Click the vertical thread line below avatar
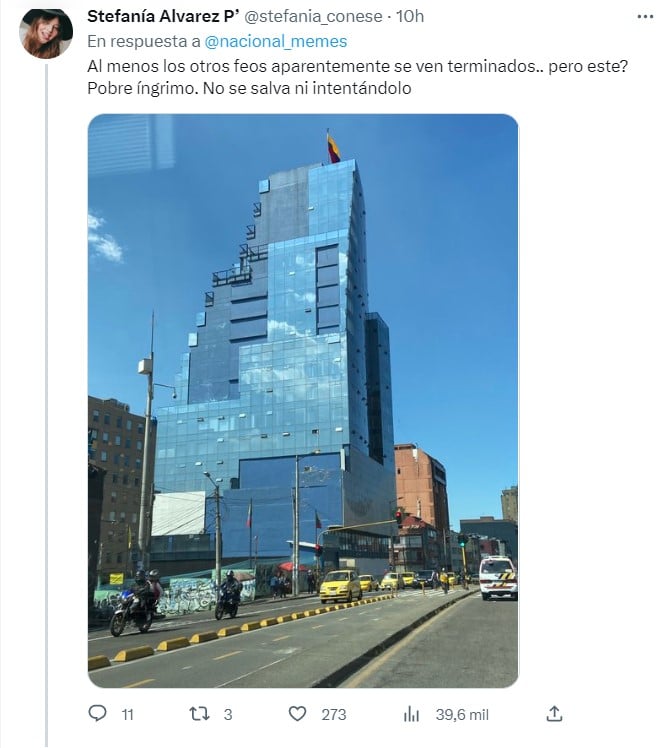The height and width of the screenshot is (748, 668). (46, 405)
